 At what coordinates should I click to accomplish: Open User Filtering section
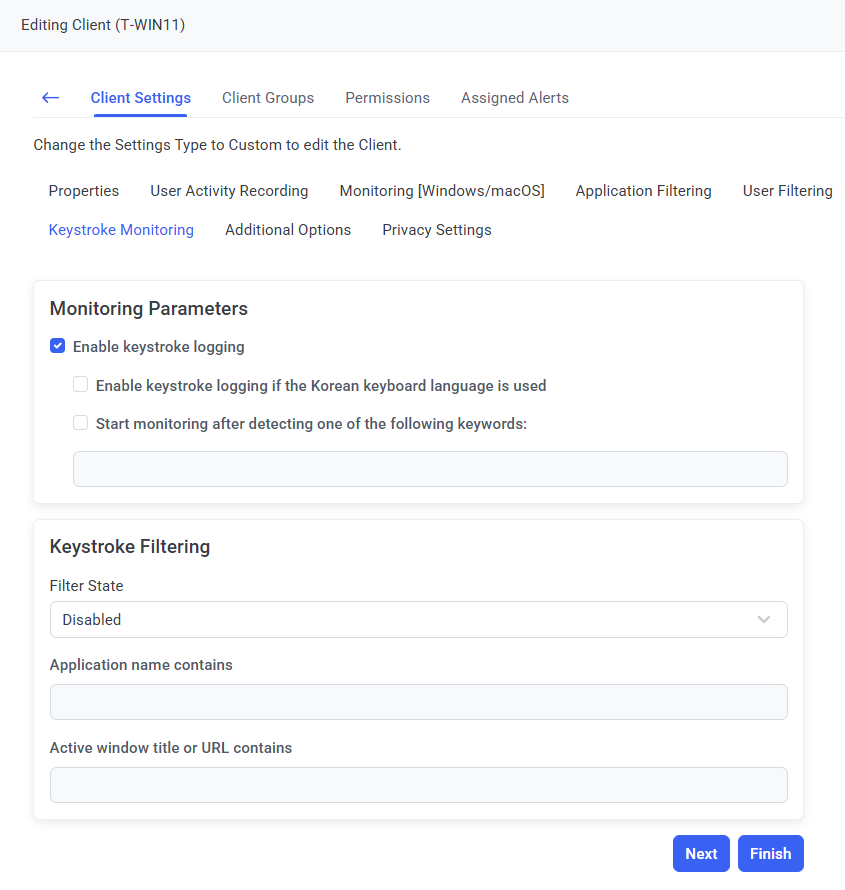pos(787,191)
